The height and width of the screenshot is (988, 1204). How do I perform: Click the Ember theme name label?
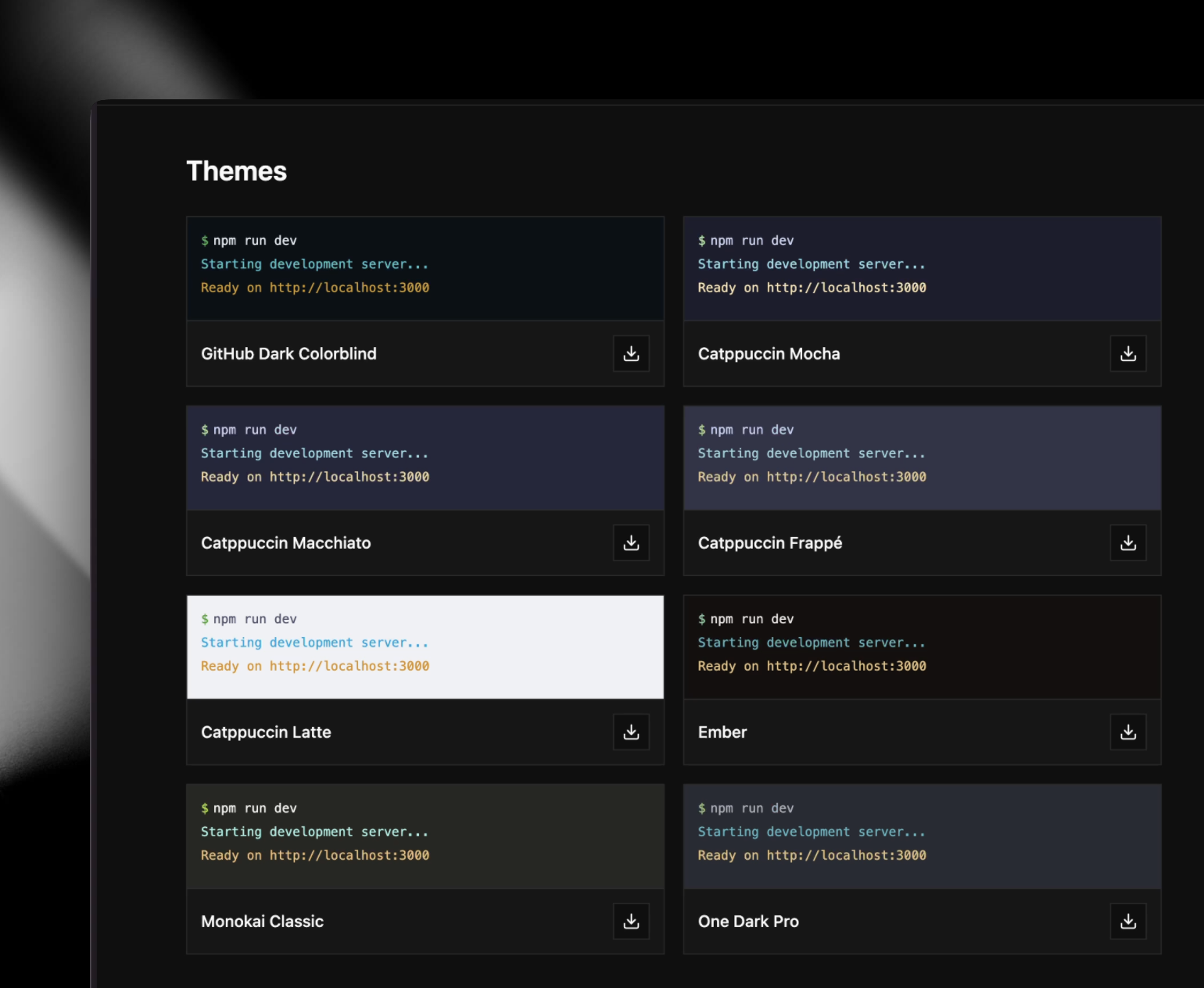pyautogui.click(x=722, y=732)
